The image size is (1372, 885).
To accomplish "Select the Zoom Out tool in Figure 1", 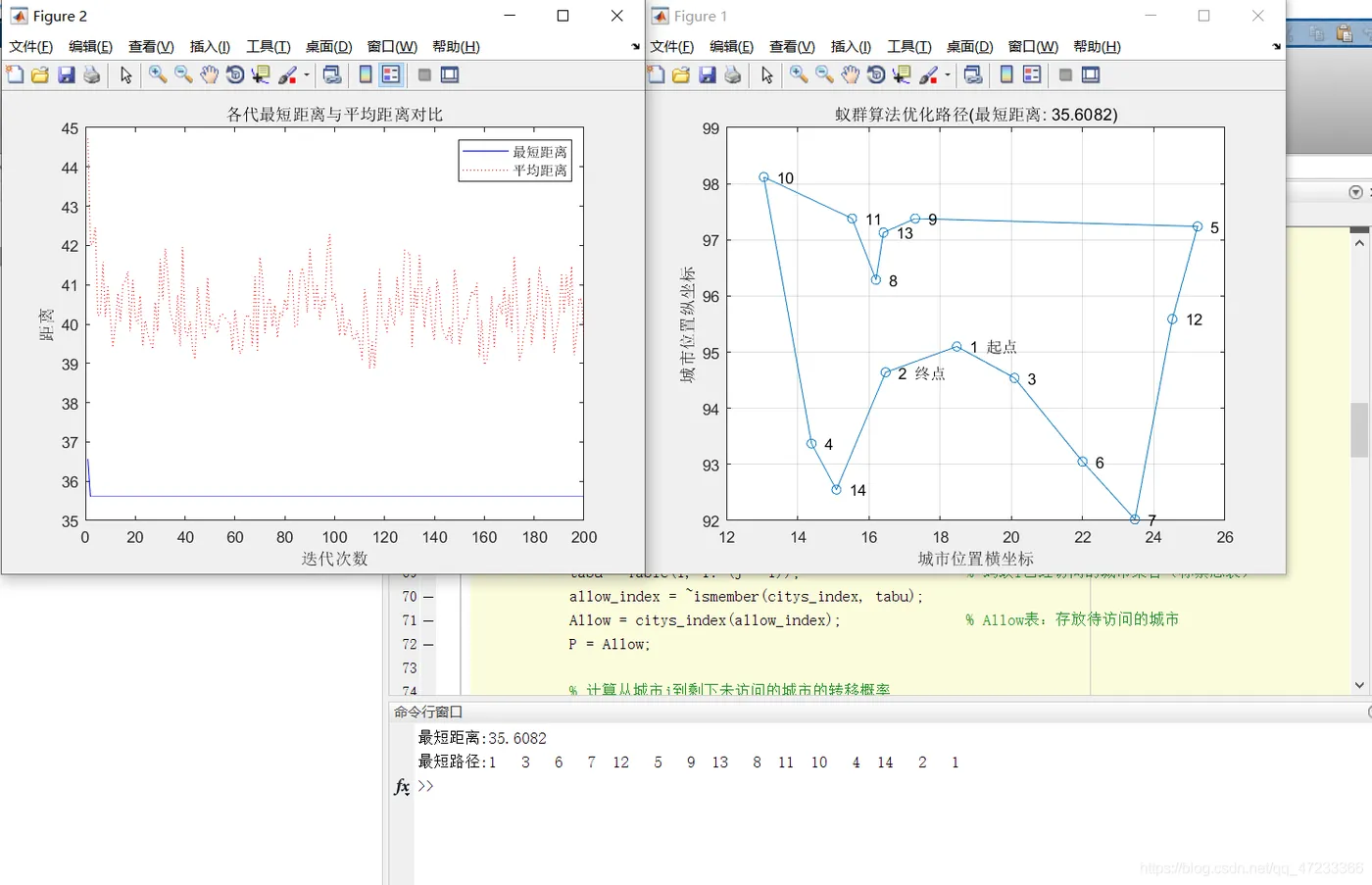I will click(824, 74).
